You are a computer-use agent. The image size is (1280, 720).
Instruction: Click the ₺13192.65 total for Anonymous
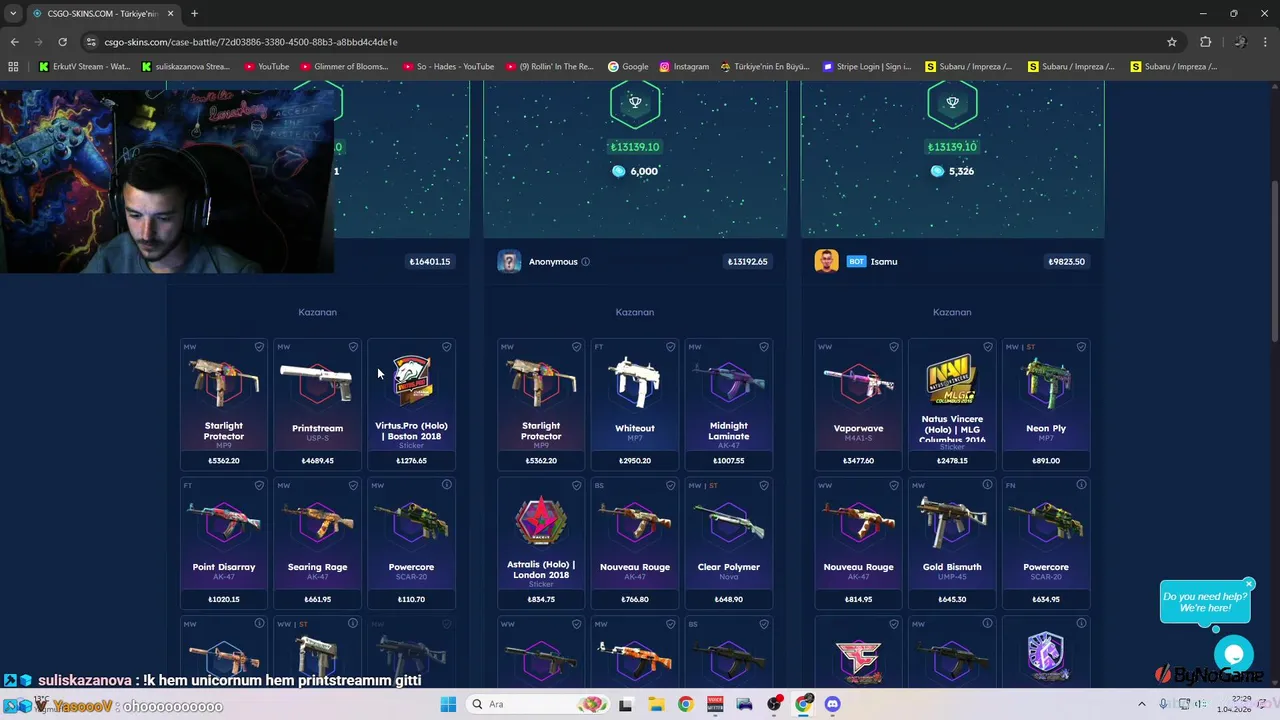pyautogui.click(x=748, y=262)
